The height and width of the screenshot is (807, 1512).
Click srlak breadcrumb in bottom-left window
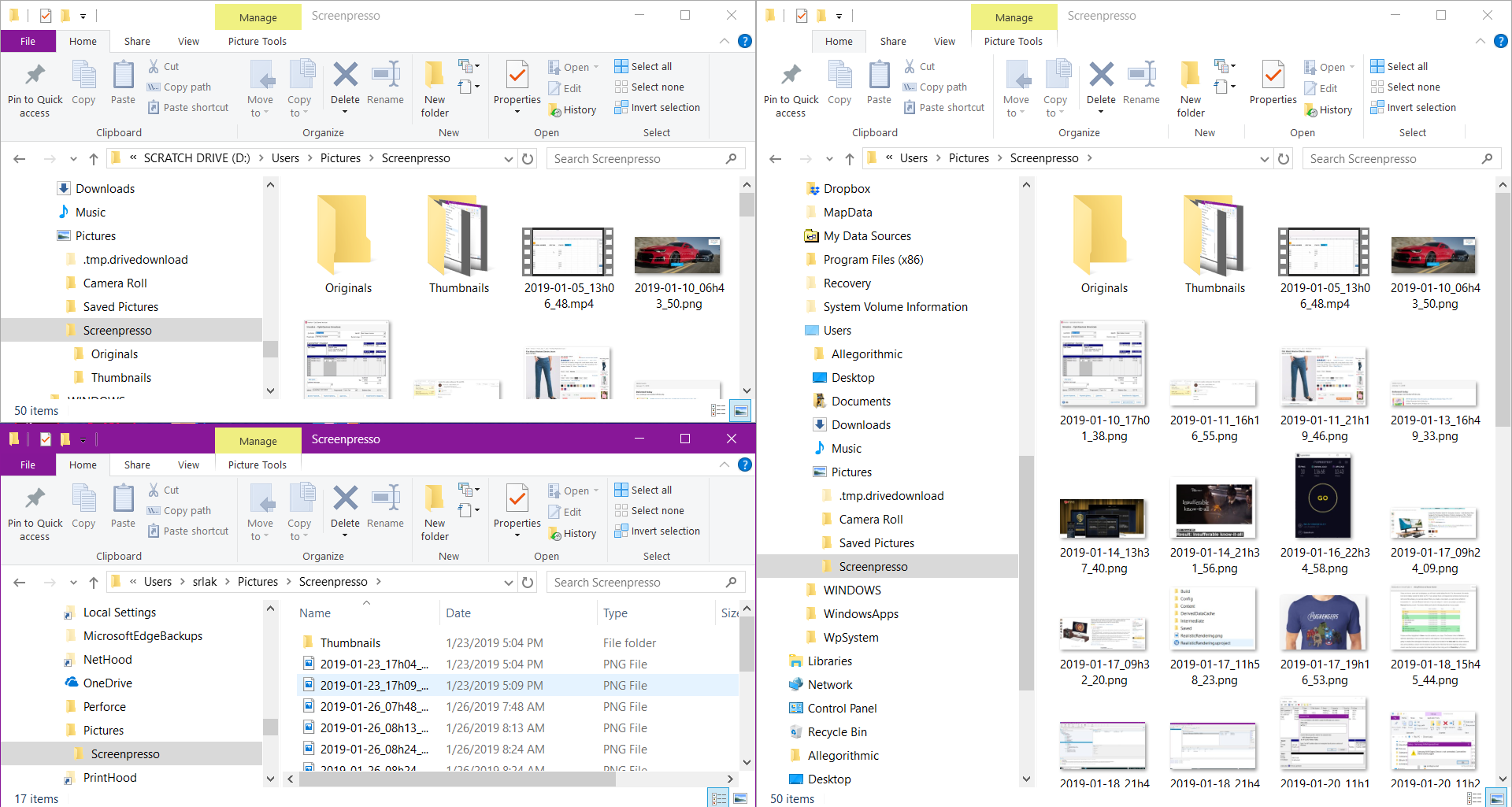tap(205, 583)
